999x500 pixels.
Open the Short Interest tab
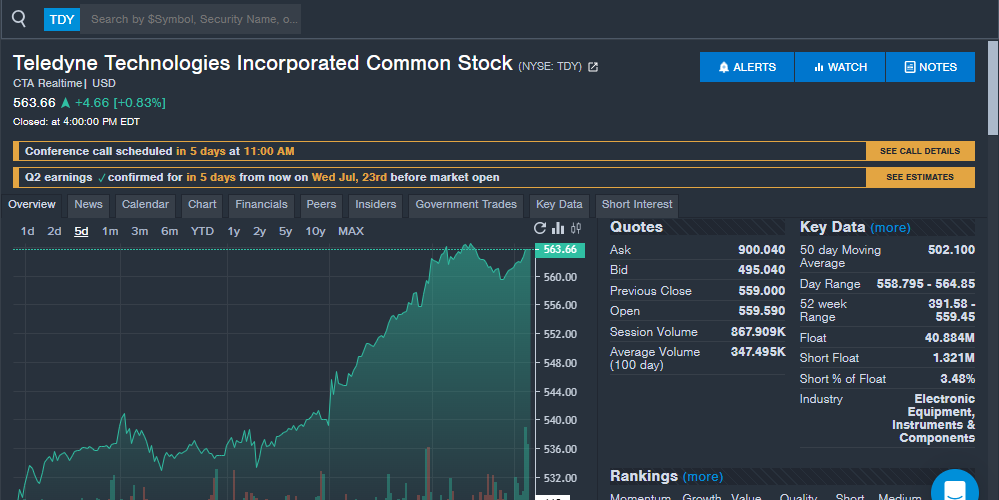point(637,204)
